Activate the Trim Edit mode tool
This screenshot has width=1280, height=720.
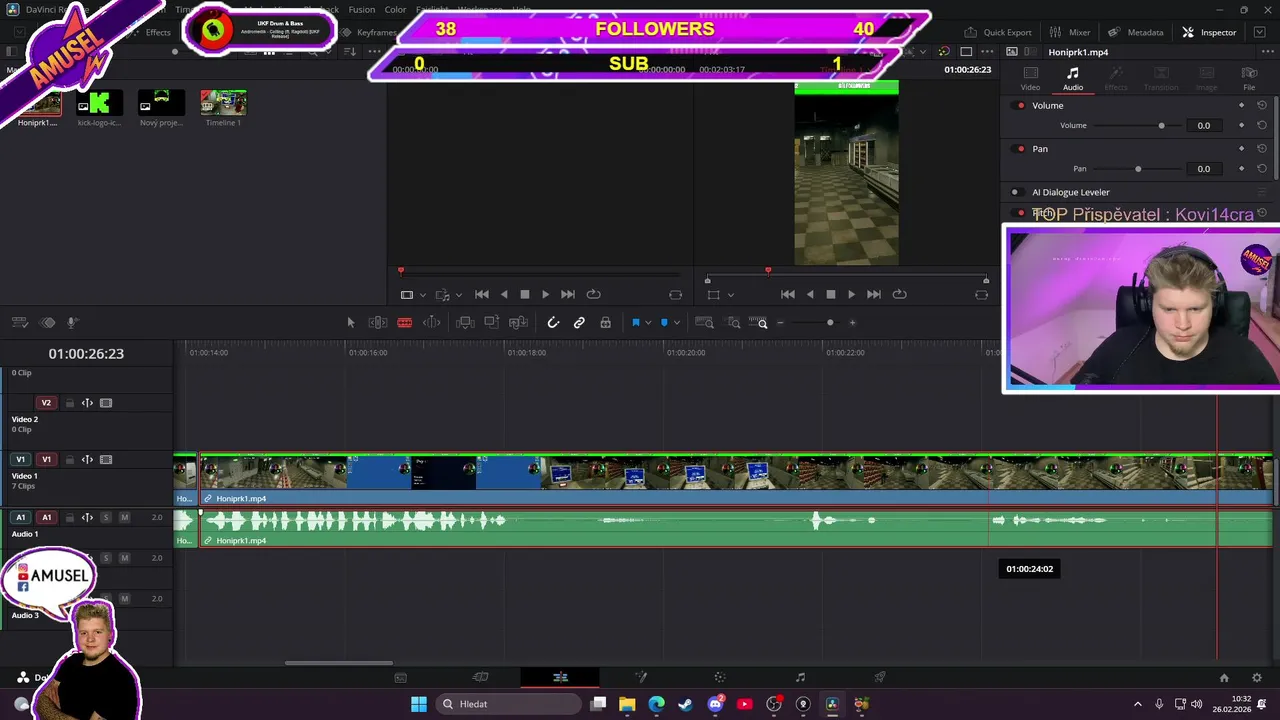coord(378,322)
